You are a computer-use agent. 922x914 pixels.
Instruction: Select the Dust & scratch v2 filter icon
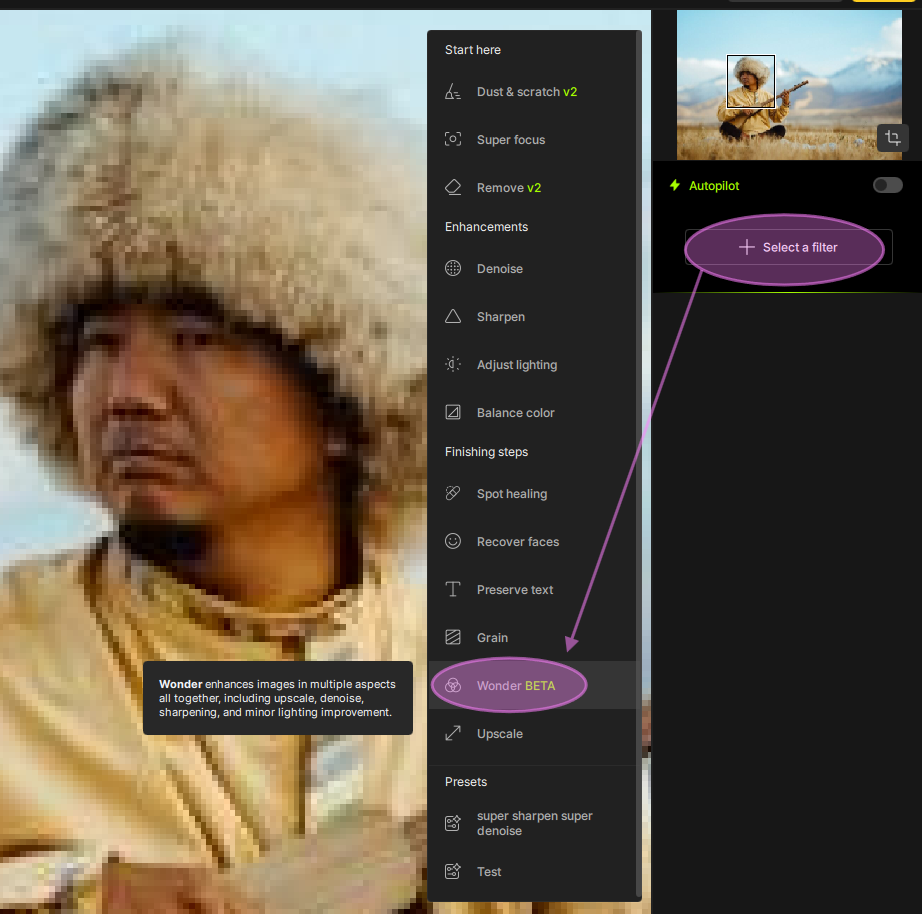pos(452,91)
